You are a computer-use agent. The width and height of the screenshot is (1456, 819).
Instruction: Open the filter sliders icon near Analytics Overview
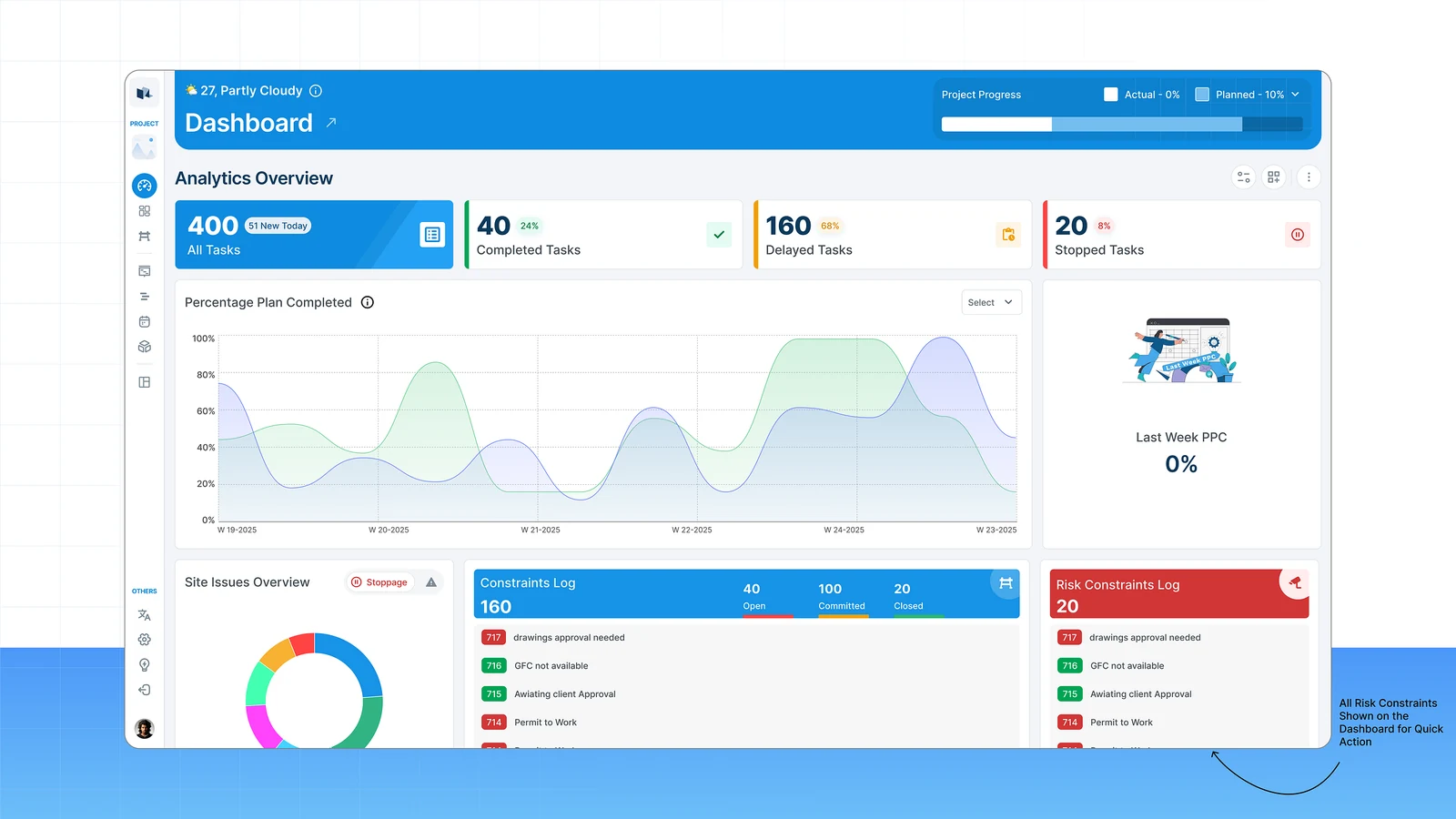click(x=1244, y=177)
